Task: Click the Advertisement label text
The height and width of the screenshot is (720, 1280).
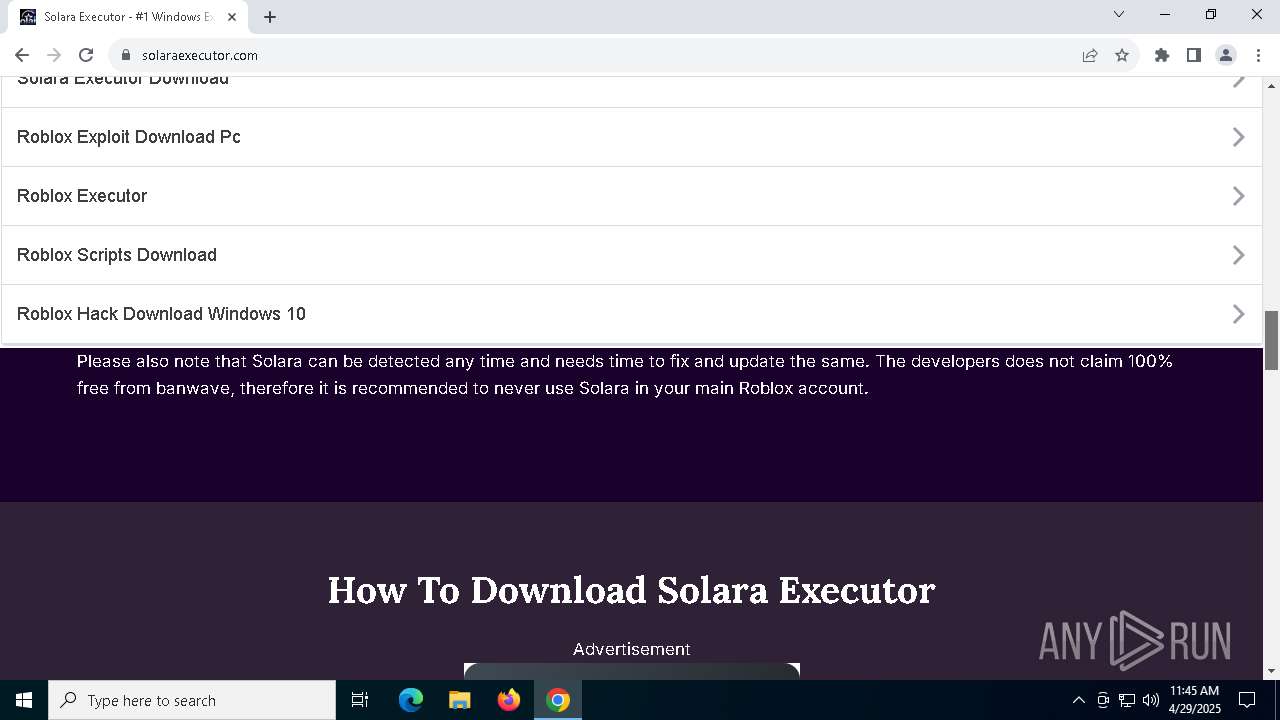Action: (x=631, y=649)
